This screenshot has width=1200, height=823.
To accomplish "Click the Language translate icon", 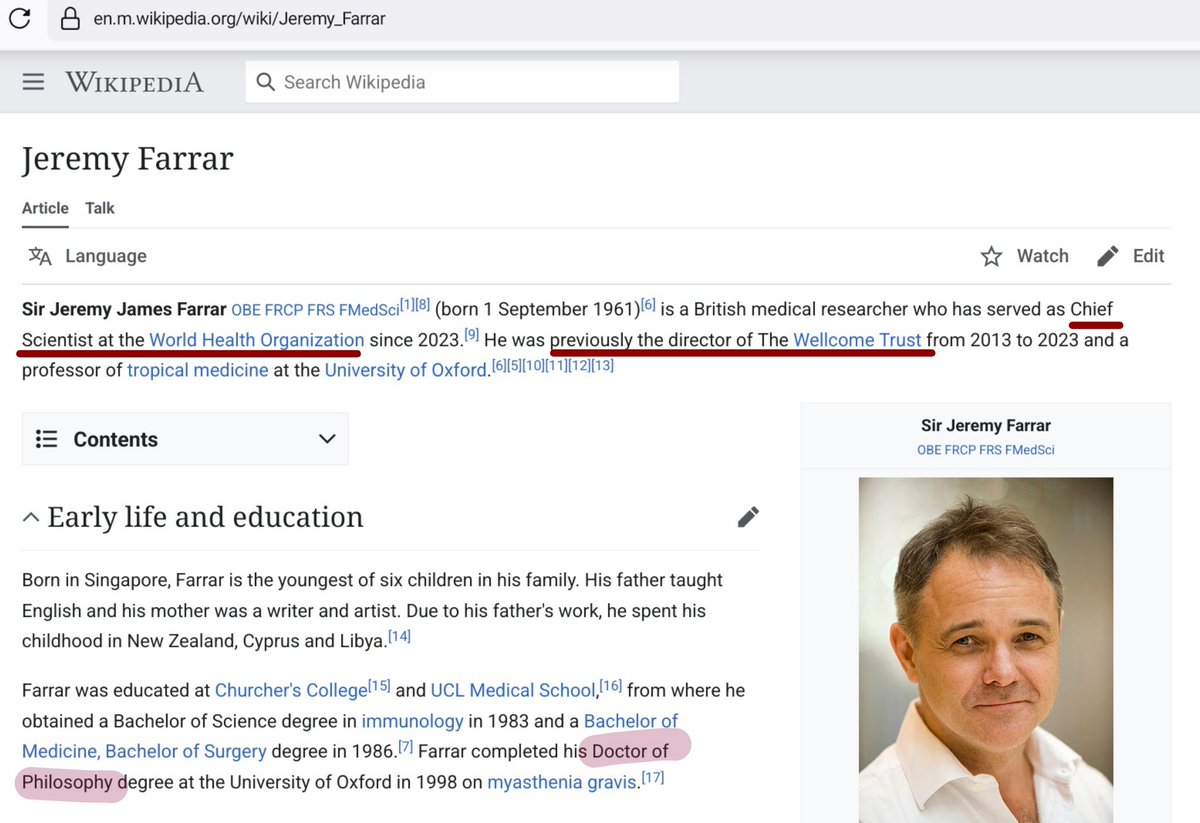I will click(x=40, y=256).
